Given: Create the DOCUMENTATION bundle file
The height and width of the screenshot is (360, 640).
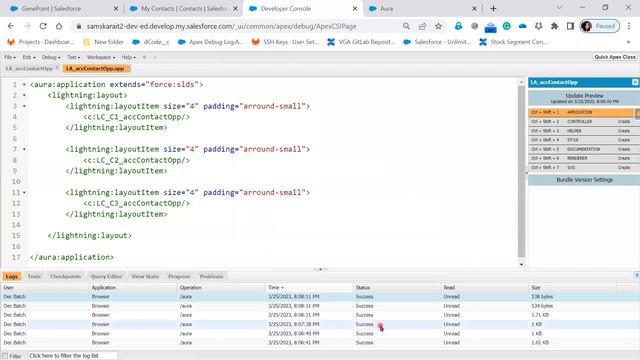Looking at the screenshot, I should coord(624,149).
